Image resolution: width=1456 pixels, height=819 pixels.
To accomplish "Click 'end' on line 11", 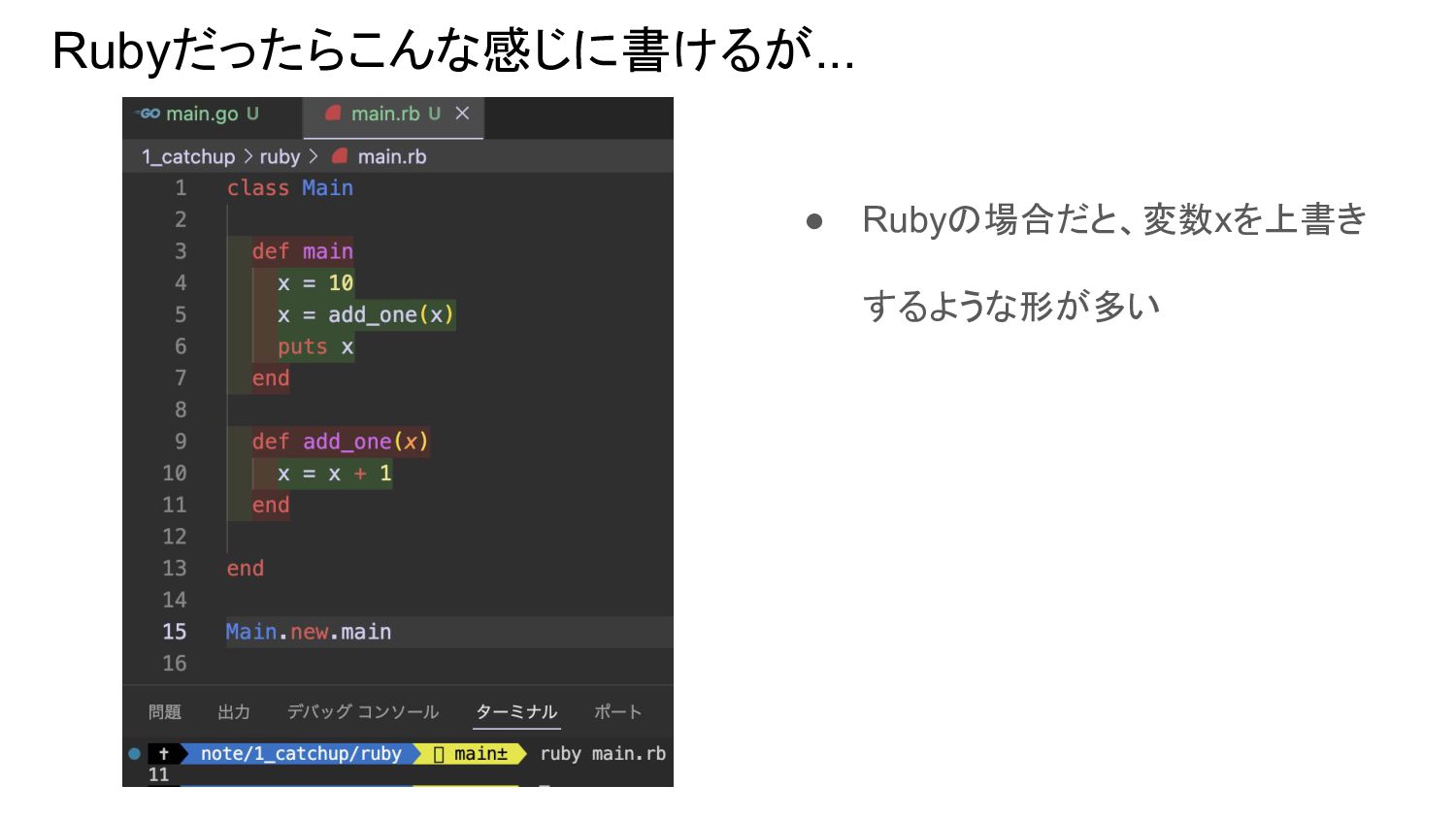I will coord(271,505).
